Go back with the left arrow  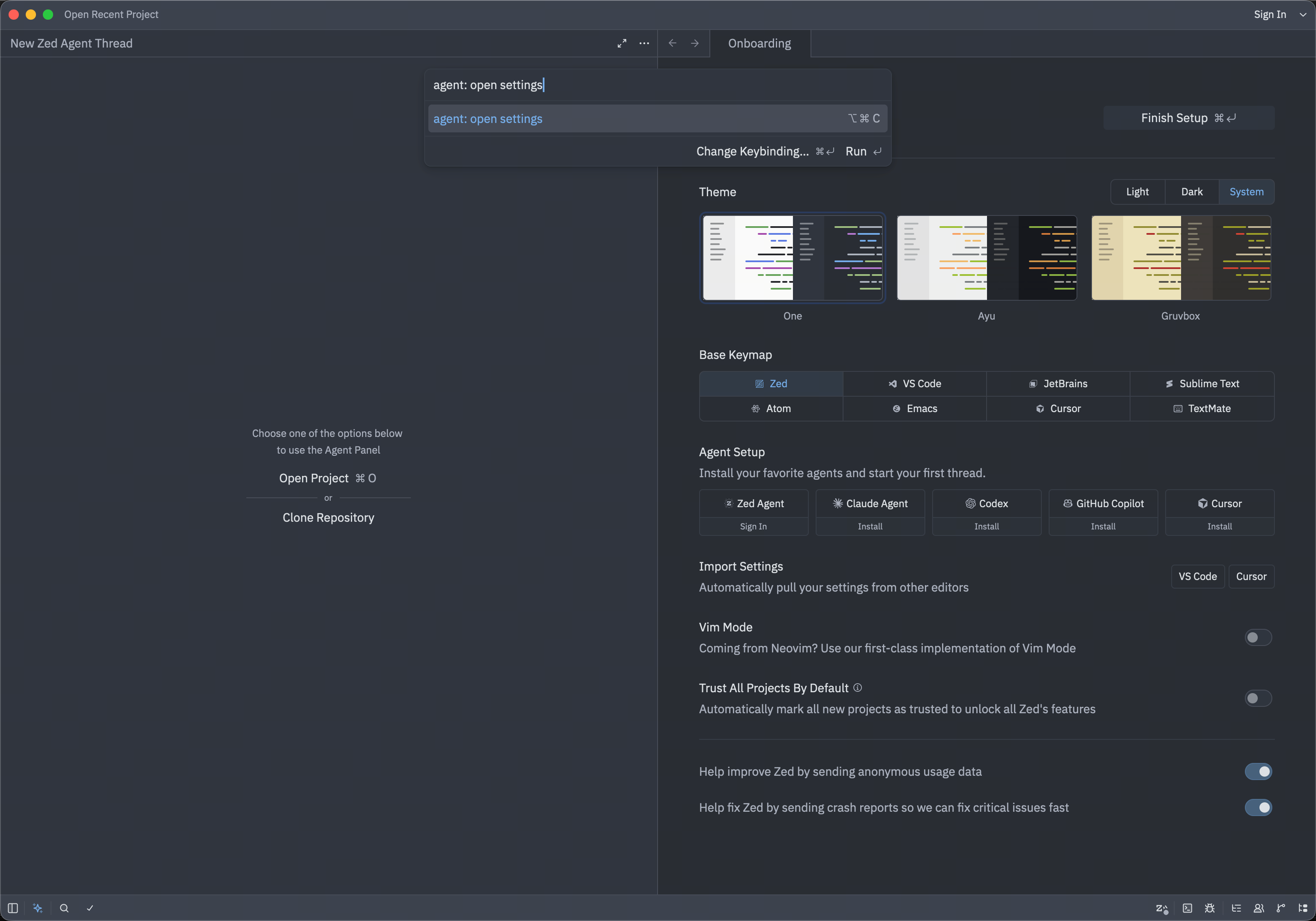click(672, 44)
